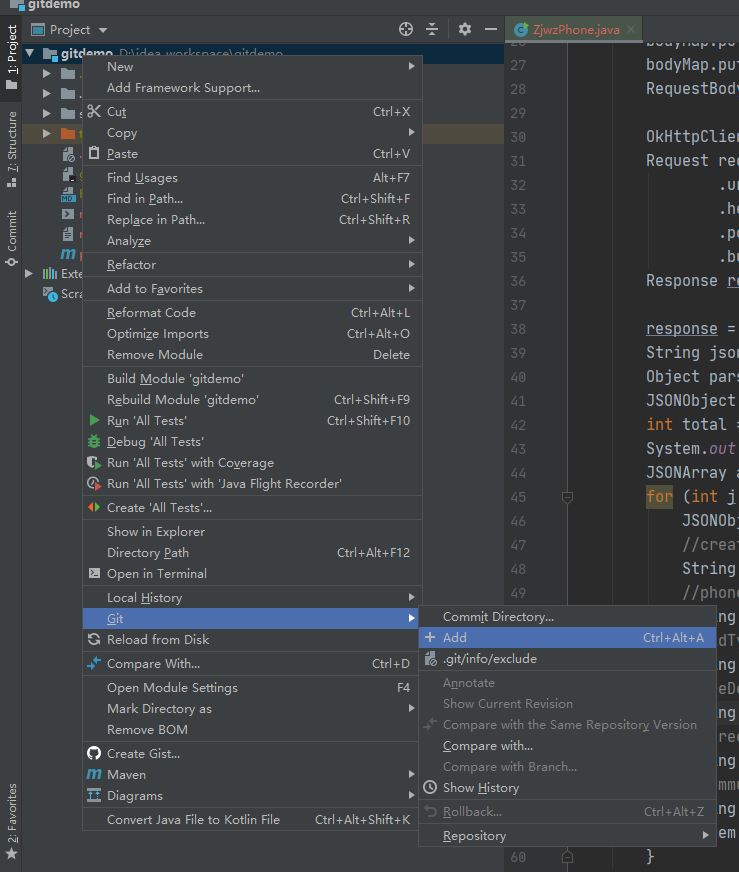Select Build Module 'gitdemo'
The height and width of the screenshot is (872, 739).
click(x=252, y=379)
